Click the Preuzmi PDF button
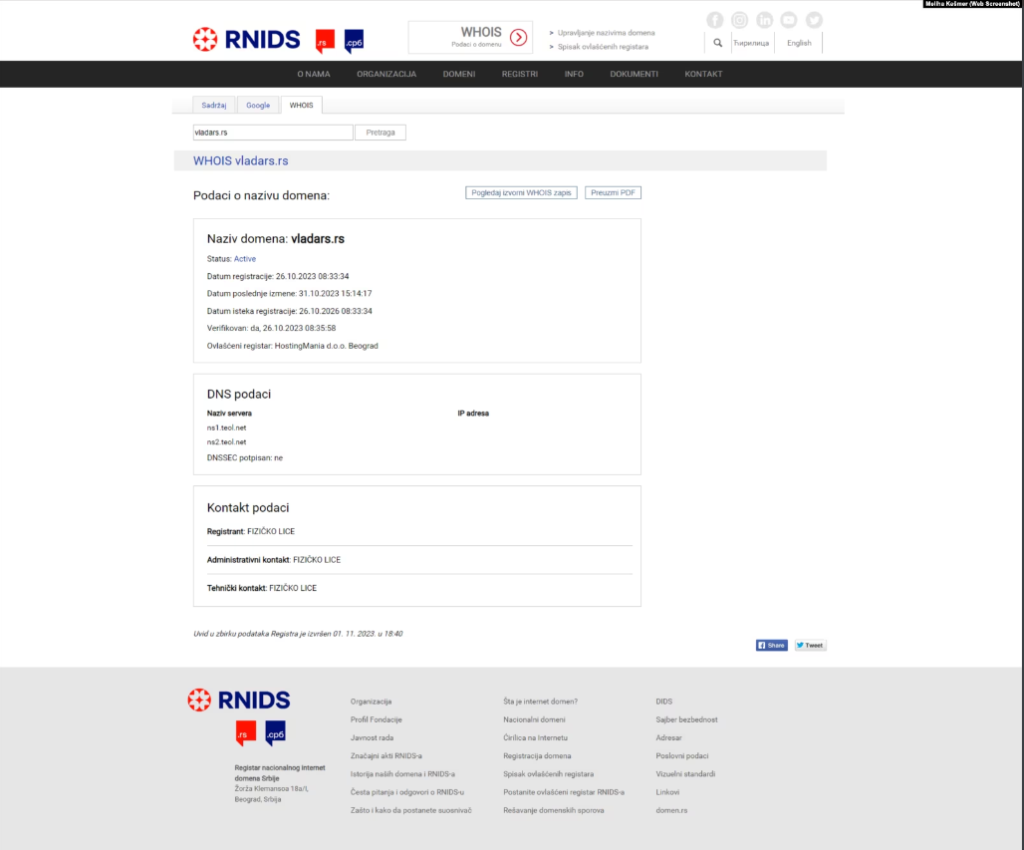This screenshot has width=1024, height=850. pyautogui.click(x=613, y=192)
